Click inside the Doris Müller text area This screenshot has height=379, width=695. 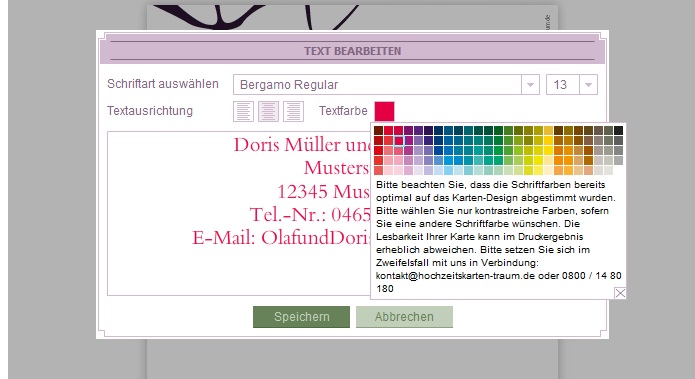tap(239, 213)
